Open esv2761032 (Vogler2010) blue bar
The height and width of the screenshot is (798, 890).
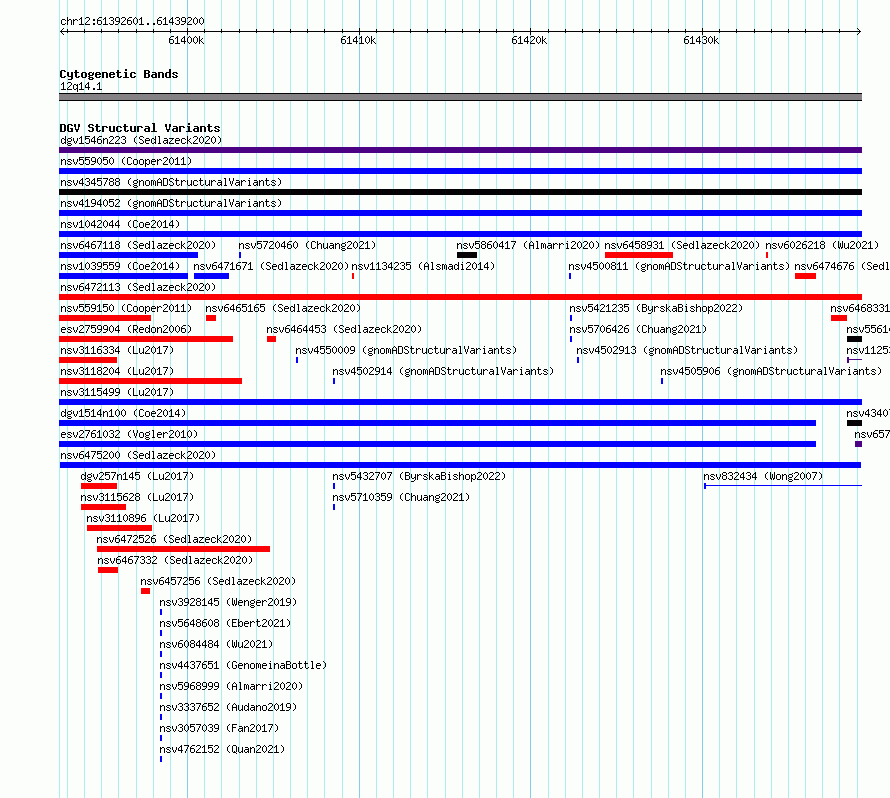(438, 444)
